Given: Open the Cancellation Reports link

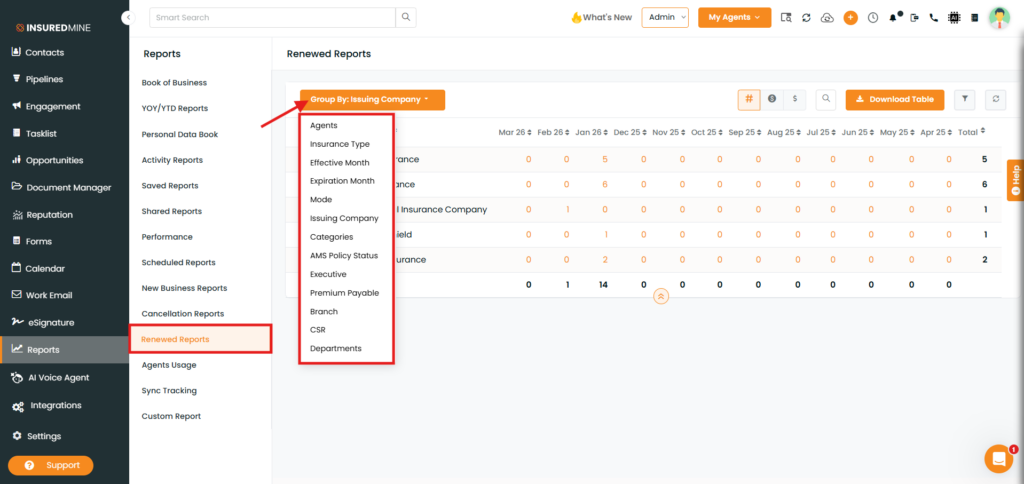Looking at the screenshot, I should 183,314.
